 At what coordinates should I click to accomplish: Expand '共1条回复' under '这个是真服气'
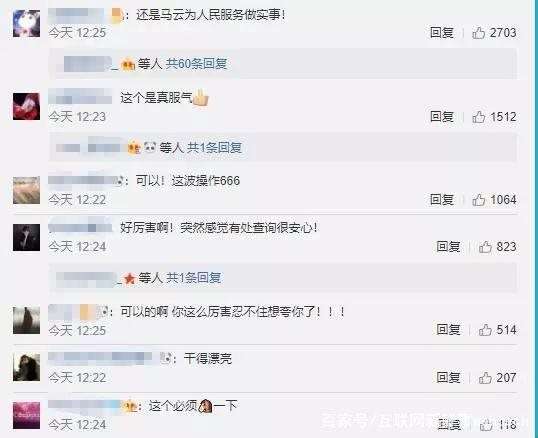[214, 148]
